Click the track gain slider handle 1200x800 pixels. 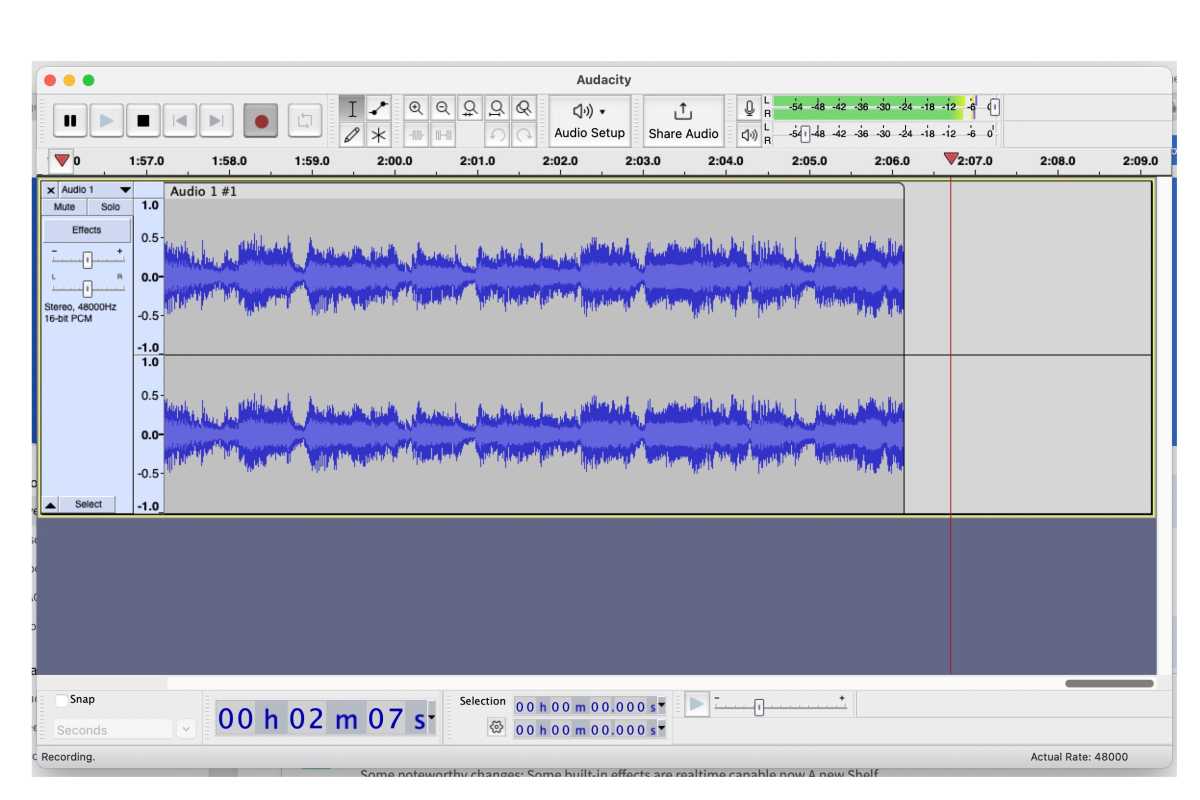point(88,260)
